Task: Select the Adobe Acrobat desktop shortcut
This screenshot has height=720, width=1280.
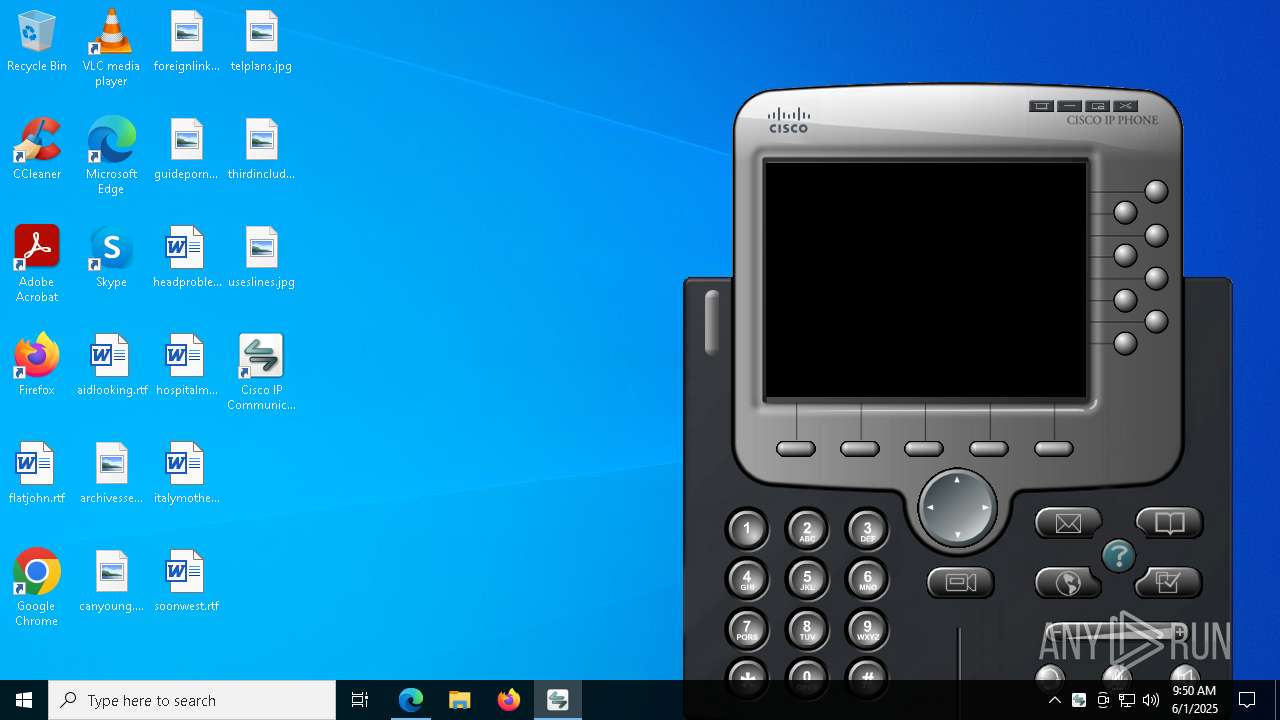Action: [37, 264]
